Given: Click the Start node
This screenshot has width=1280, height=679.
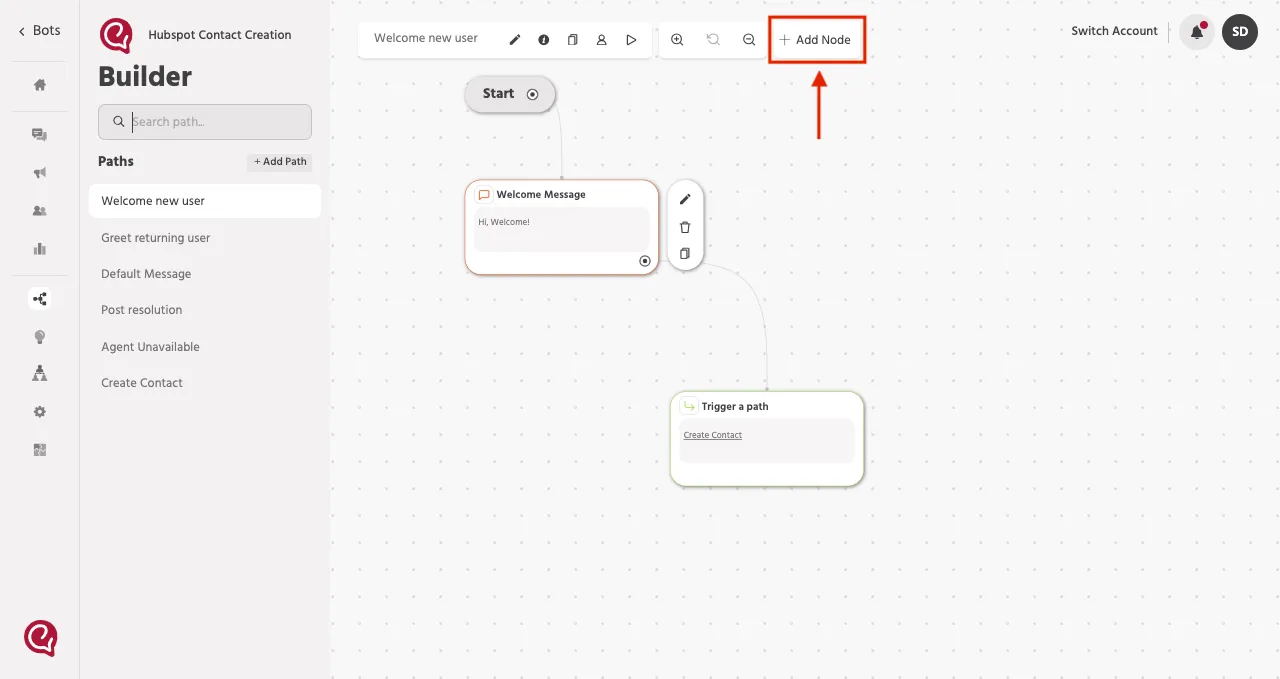Looking at the screenshot, I should point(510,94).
